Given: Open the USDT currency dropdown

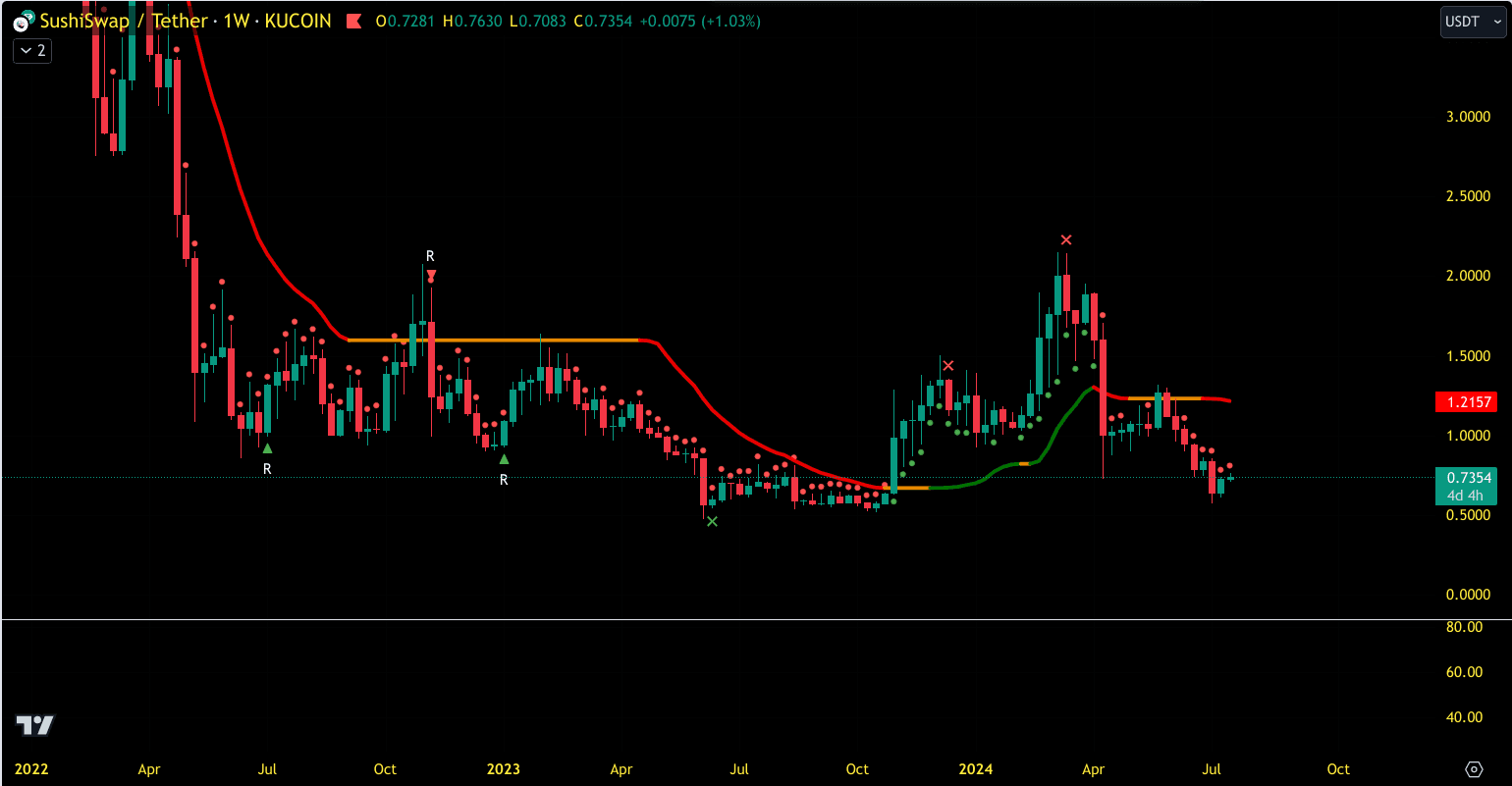Looking at the screenshot, I should (1473, 22).
